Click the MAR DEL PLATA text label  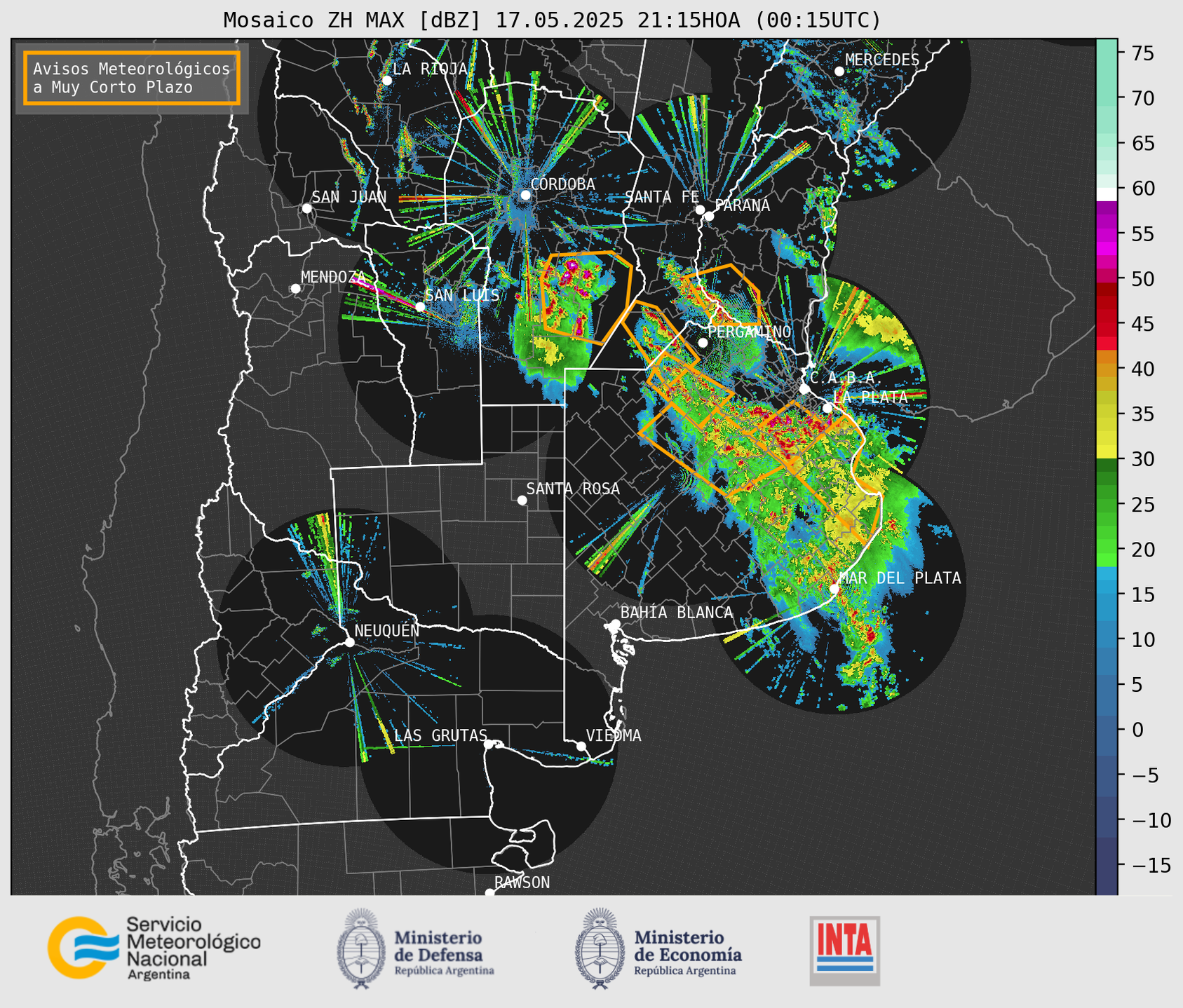[x=900, y=578]
